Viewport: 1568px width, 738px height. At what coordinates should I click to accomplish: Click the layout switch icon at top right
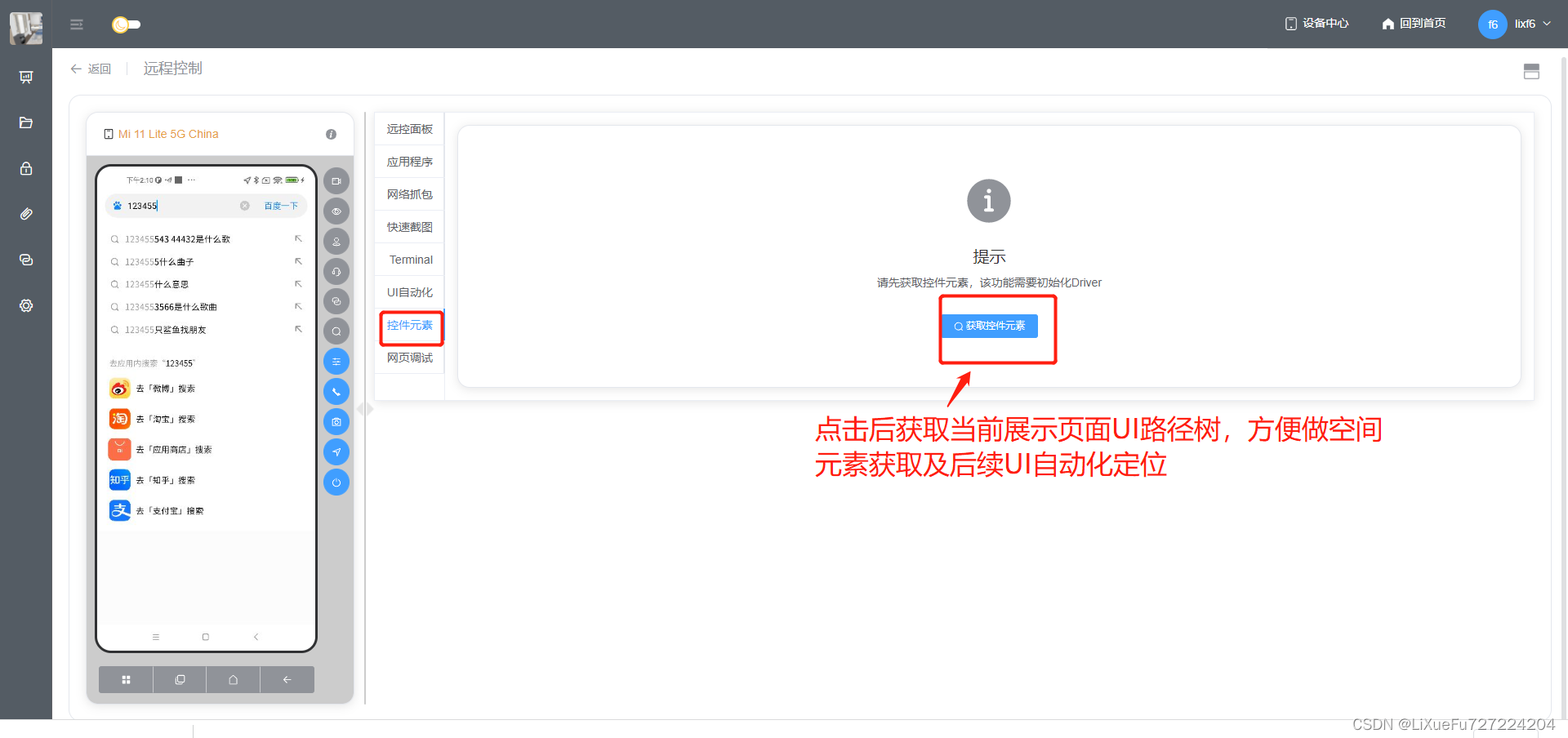[1531, 71]
